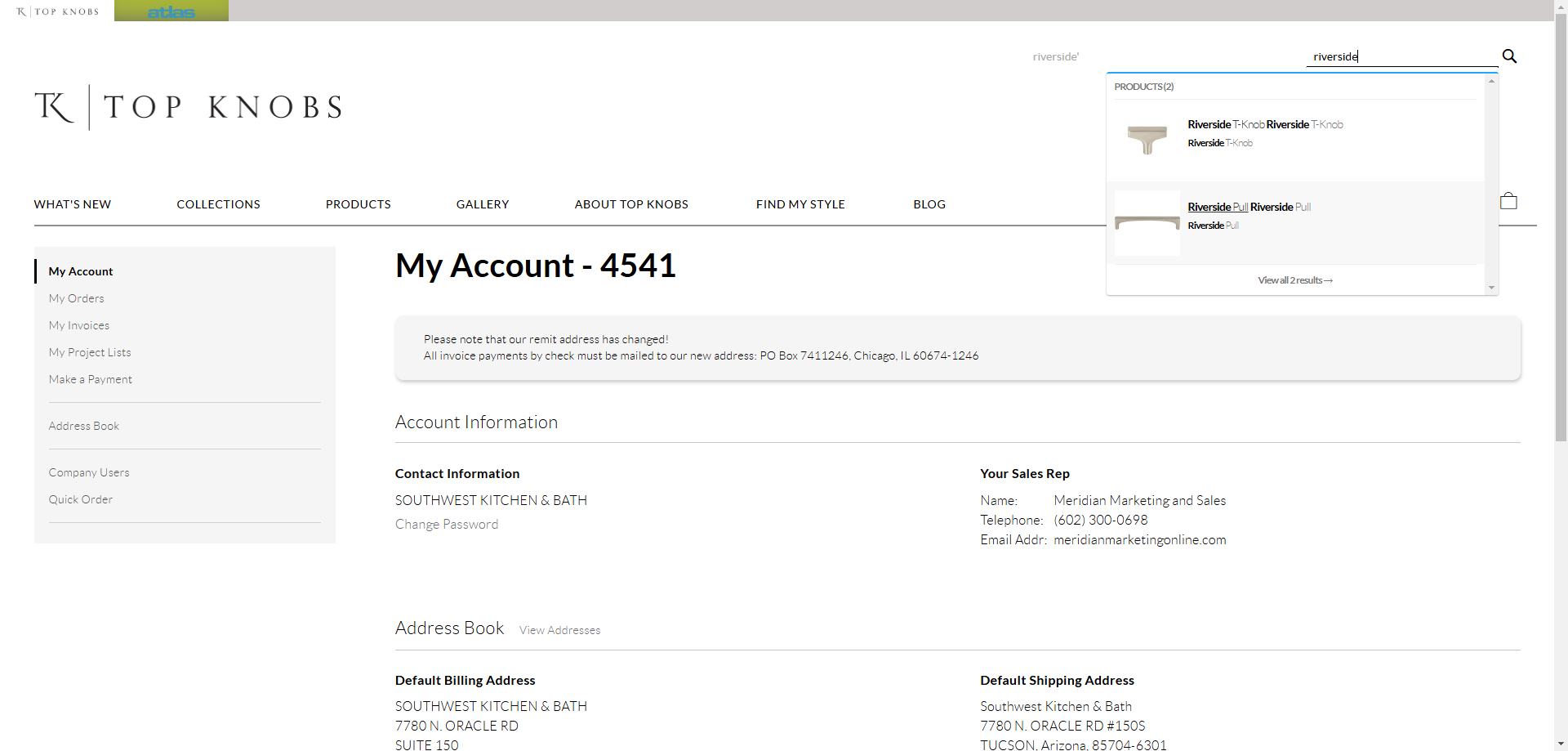Open the Products menu
This screenshot has width=1568, height=751.
tap(358, 204)
